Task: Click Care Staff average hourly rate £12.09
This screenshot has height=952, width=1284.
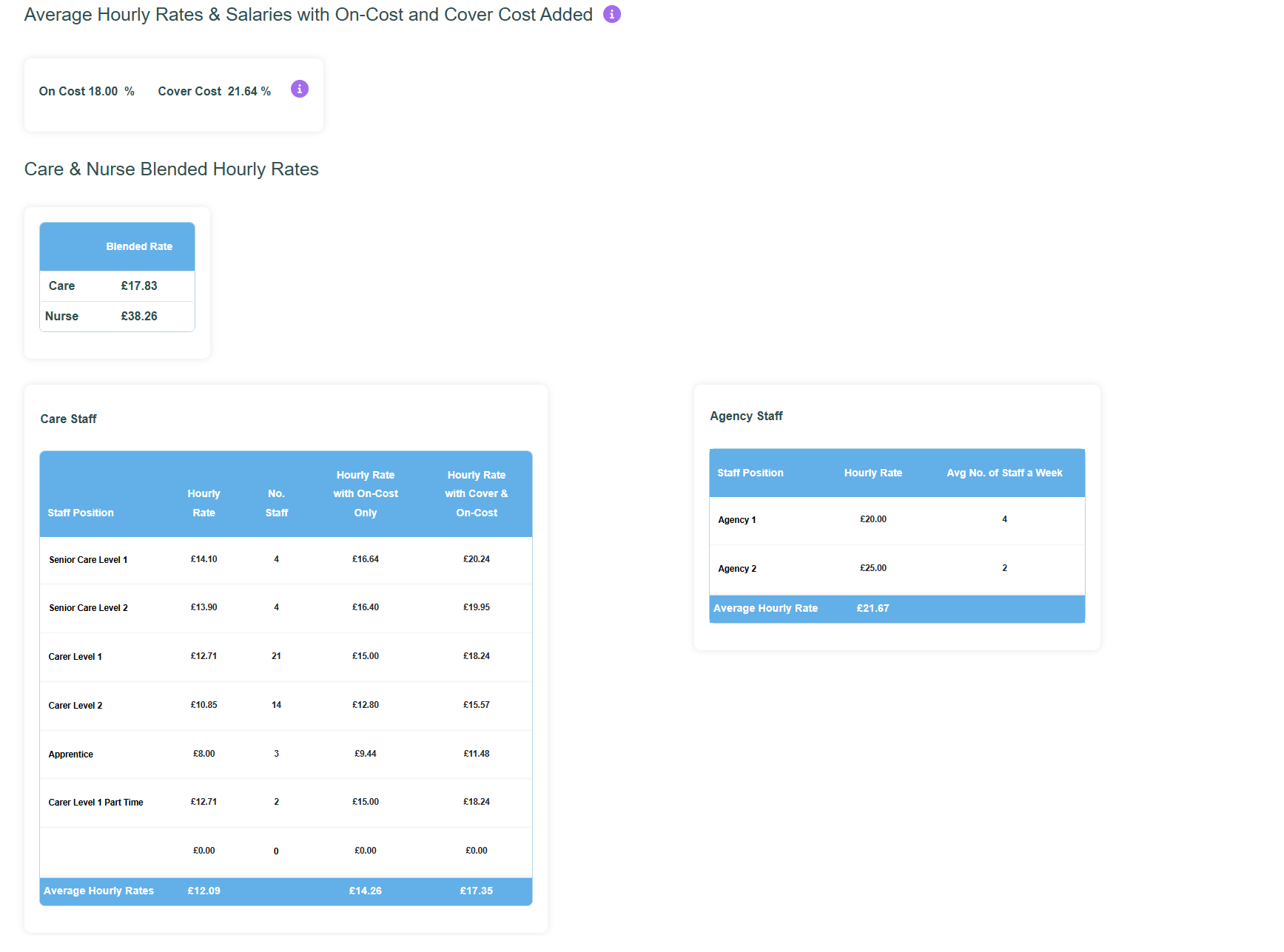Action: tap(204, 891)
